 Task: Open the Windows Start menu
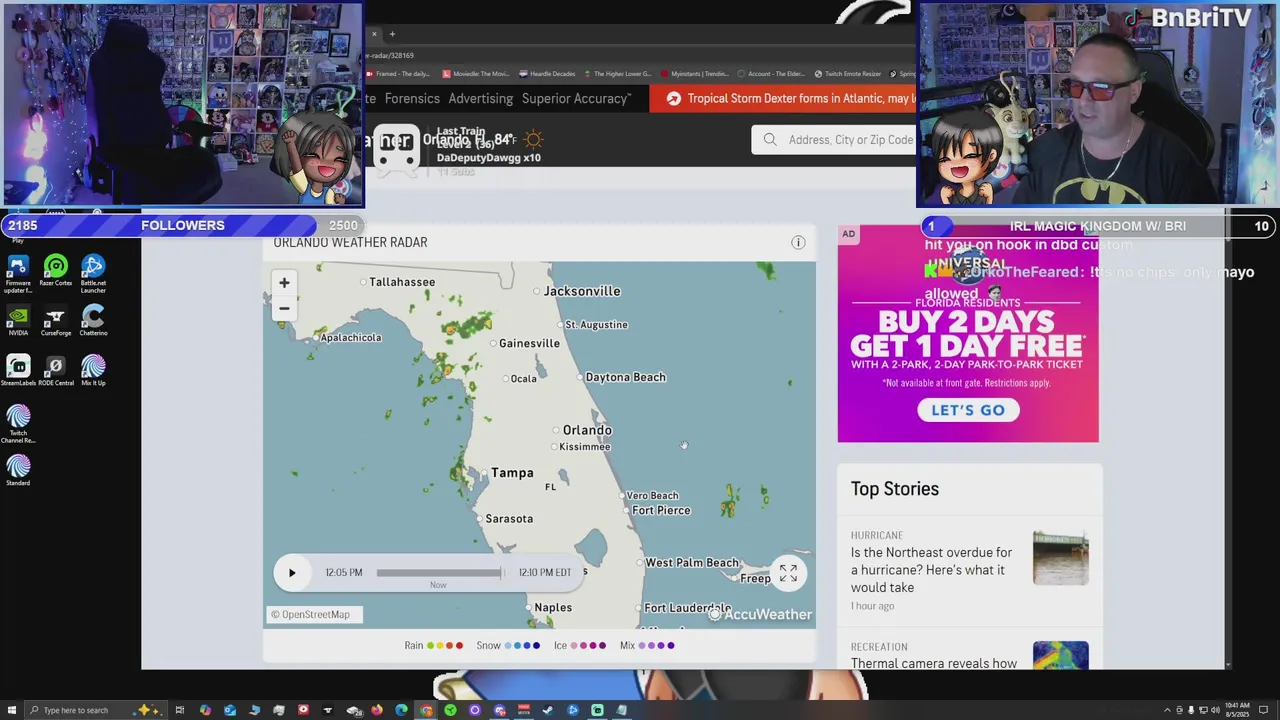click(x=11, y=710)
